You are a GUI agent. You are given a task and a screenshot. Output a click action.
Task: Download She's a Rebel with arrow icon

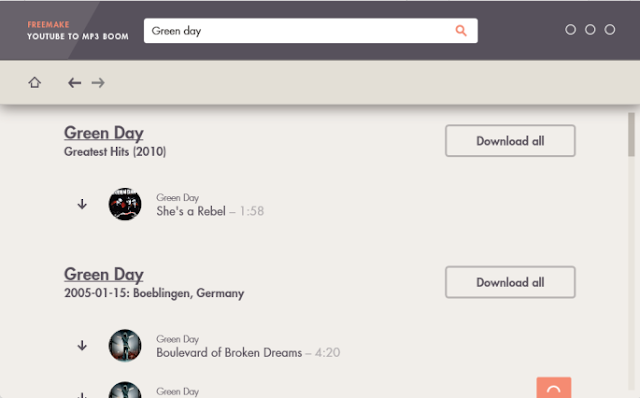pos(82,204)
